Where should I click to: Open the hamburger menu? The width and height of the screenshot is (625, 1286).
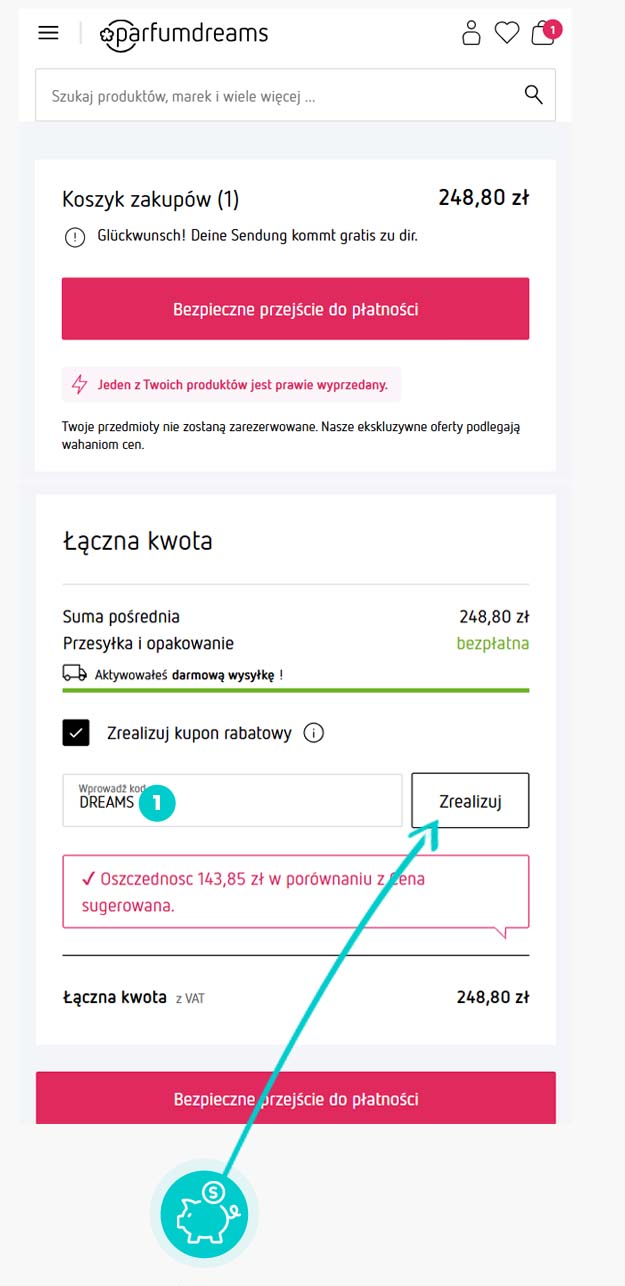pos(48,33)
